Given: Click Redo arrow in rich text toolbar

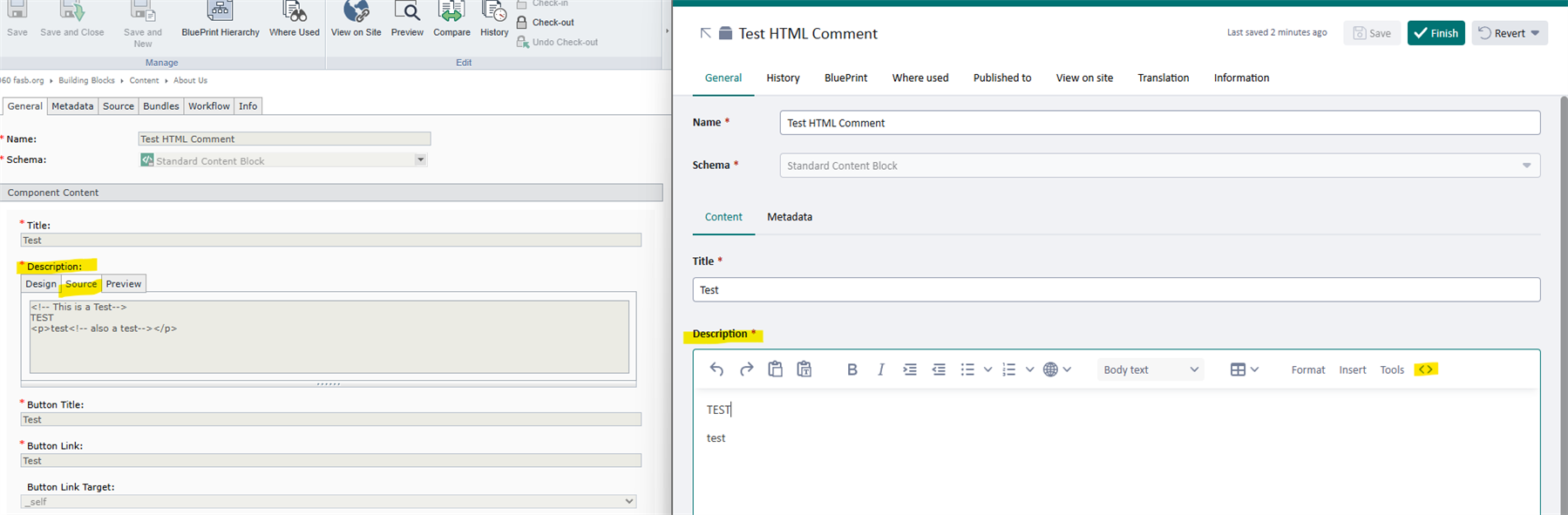Looking at the screenshot, I should point(746,369).
